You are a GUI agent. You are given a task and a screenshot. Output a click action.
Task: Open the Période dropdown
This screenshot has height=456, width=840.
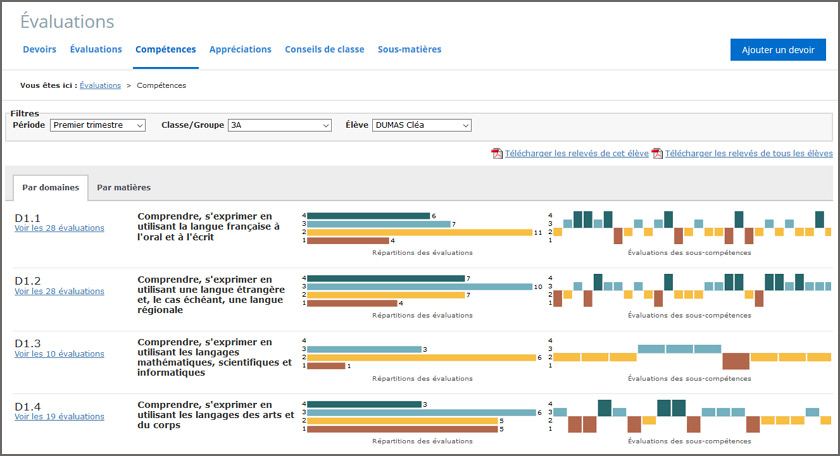pos(98,125)
